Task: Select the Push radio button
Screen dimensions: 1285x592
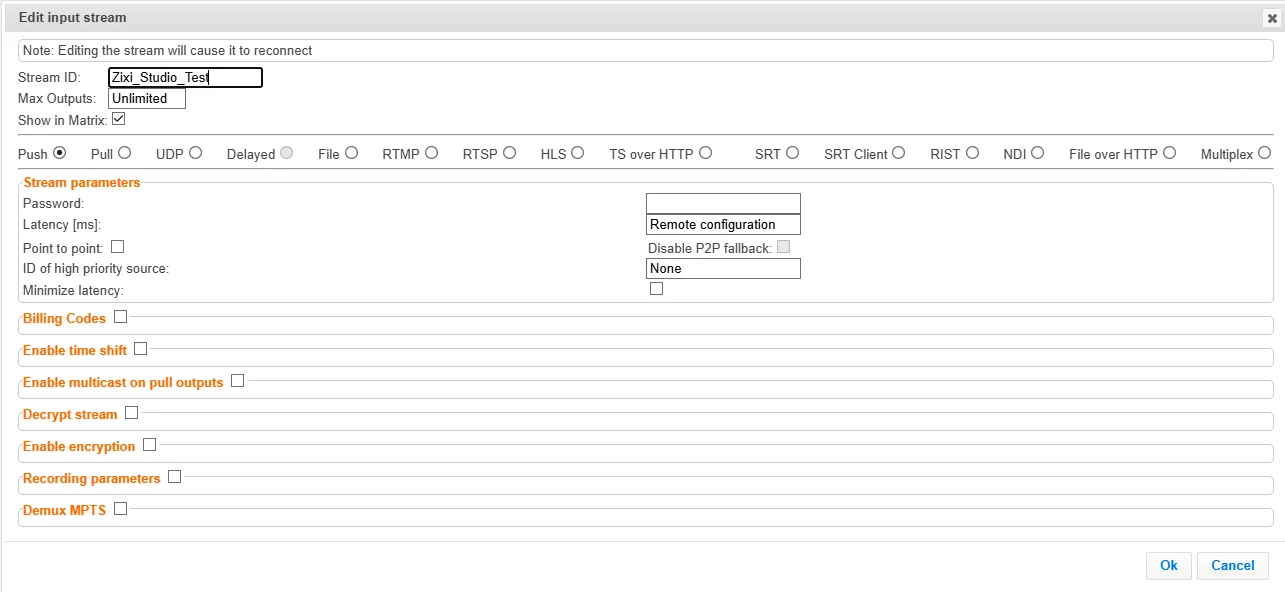Action: pyautogui.click(x=60, y=153)
